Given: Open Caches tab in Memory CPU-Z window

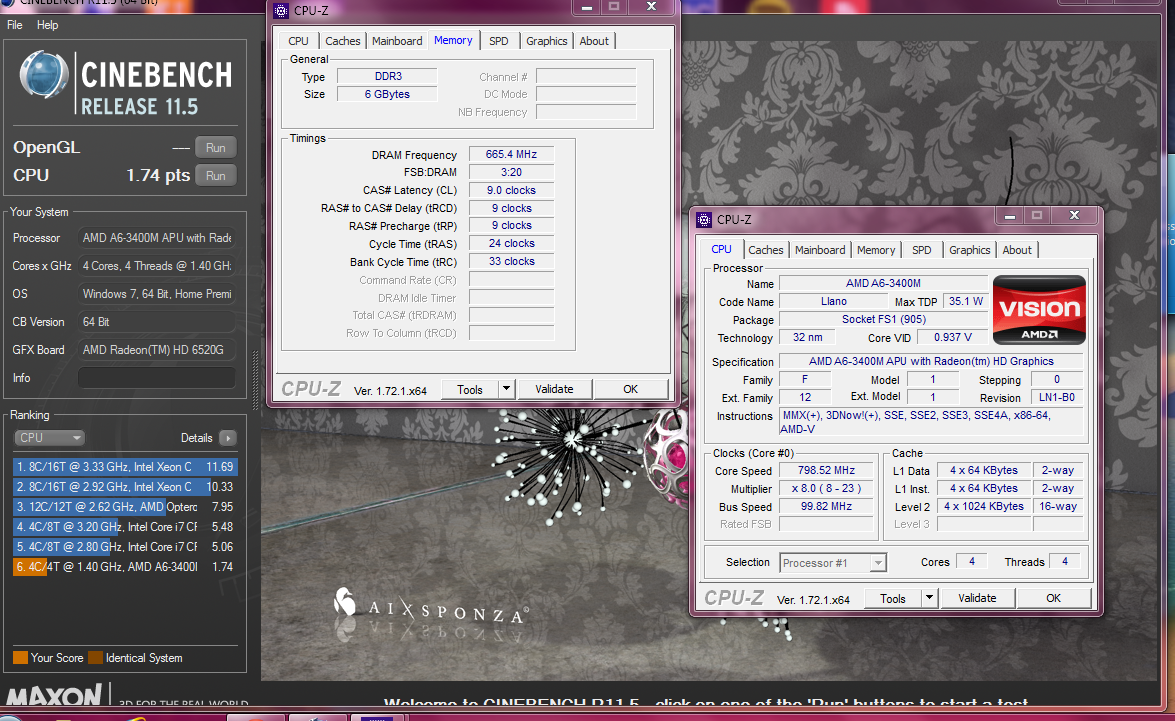Looking at the screenshot, I should 342,41.
